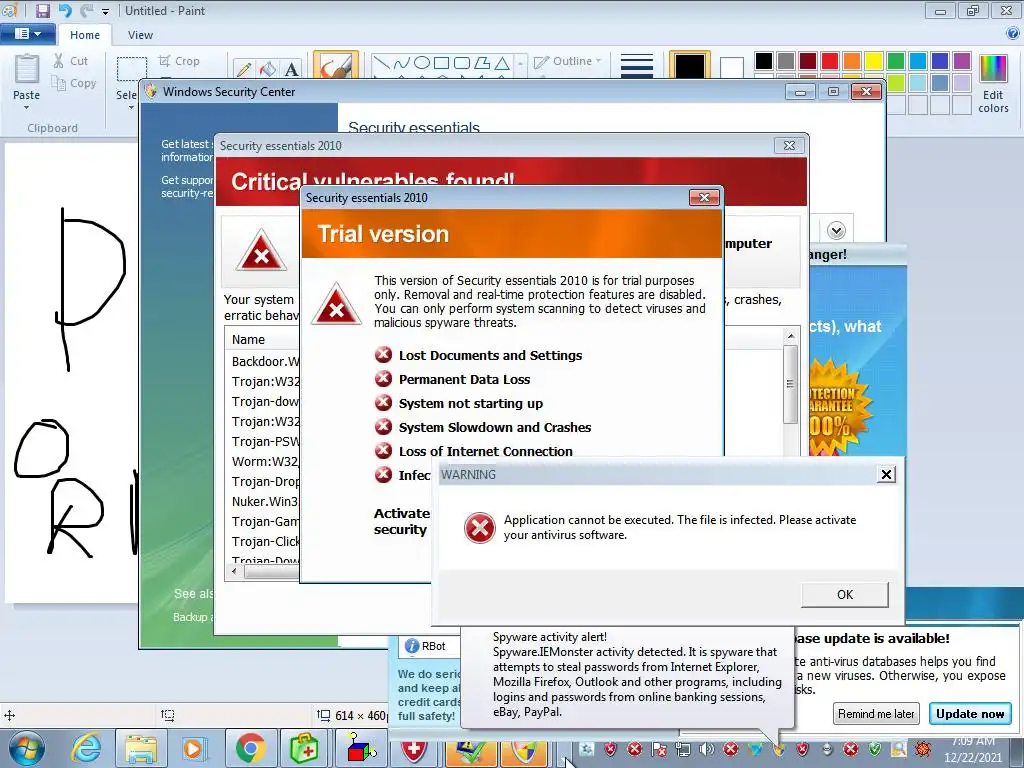This screenshot has height=768, width=1024.
Task: Click the green first-aid kit taskbar icon
Action: (304, 748)
